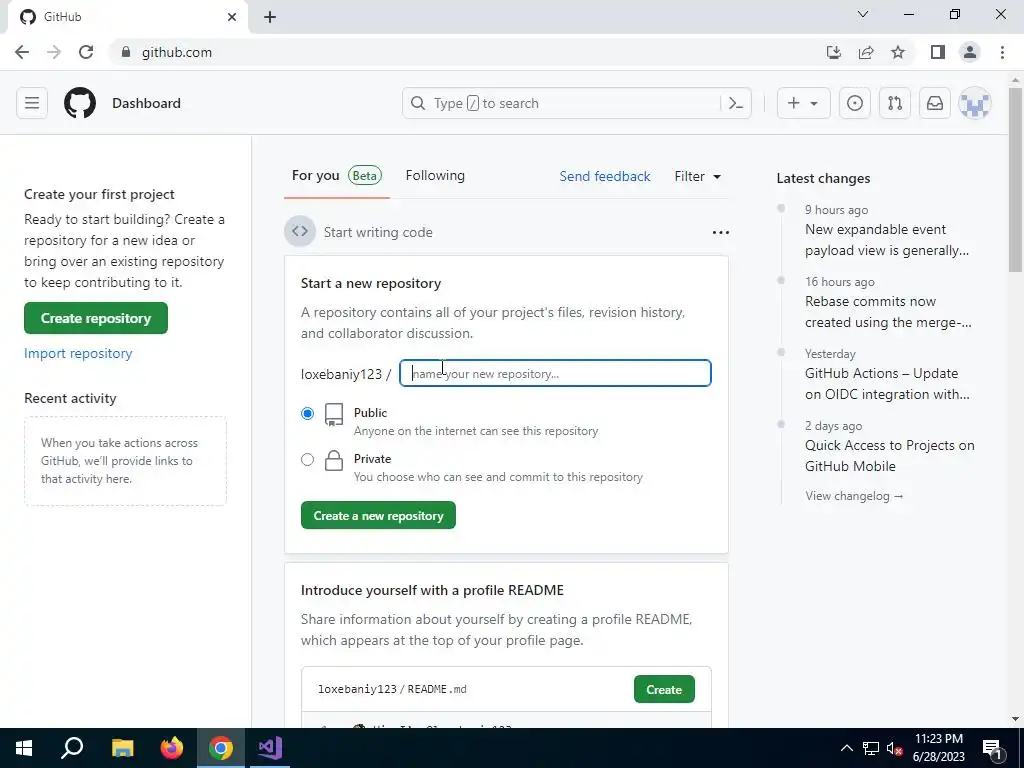Screen dimensions: 1024x768
Task: Open the taskbar clock showing 11:23 PM
Action: tap(938, 748)
